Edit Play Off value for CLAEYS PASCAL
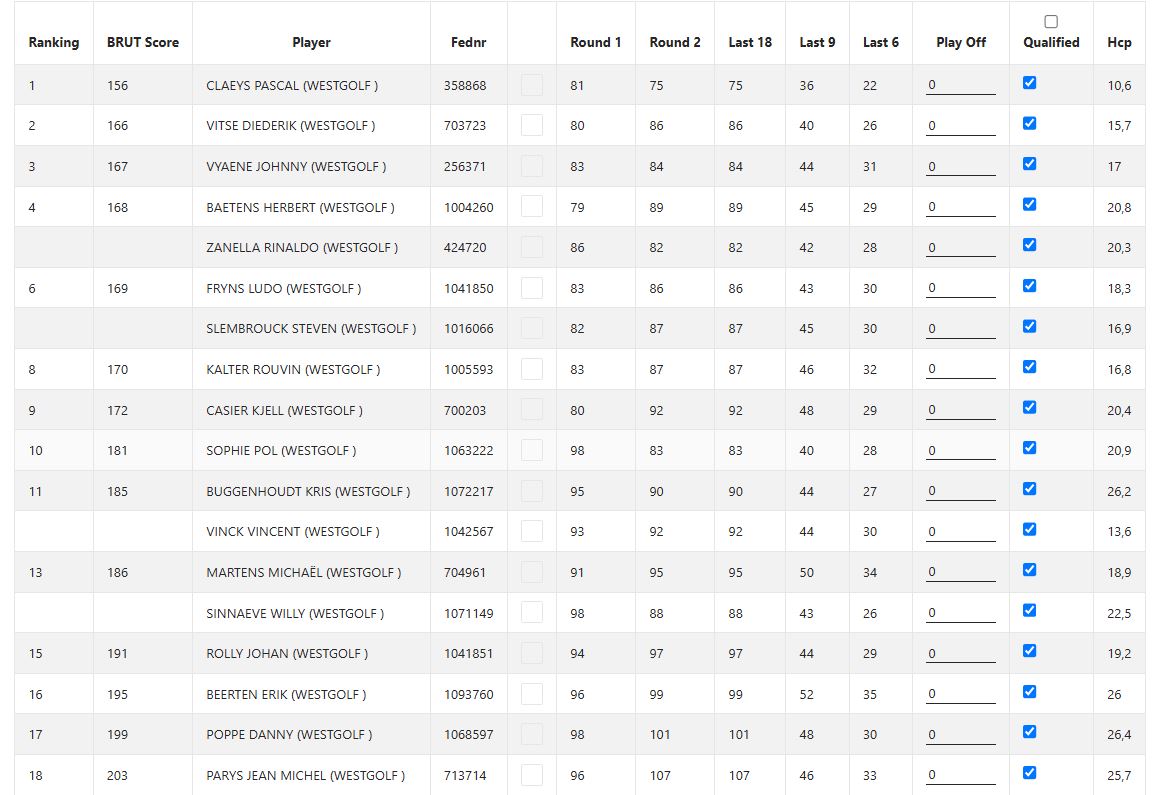The width and height of the screenshot is (1168, 795). click(x=960, y=85)
